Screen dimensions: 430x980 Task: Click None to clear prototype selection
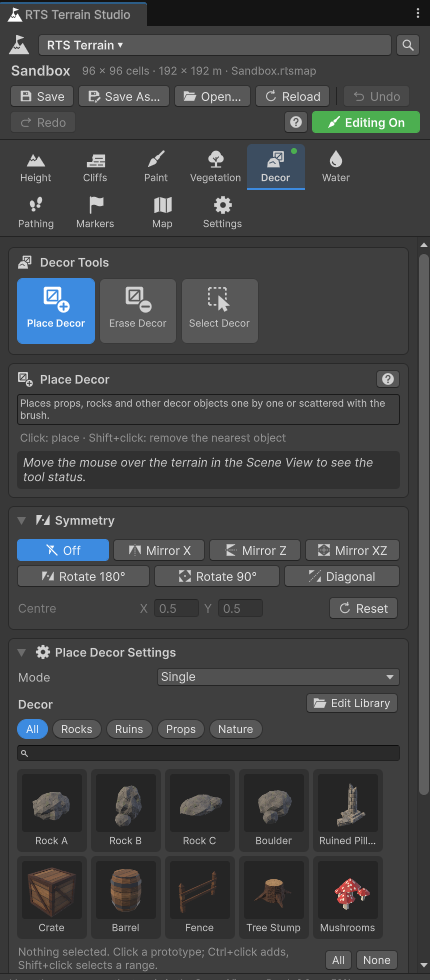point(377,959)
